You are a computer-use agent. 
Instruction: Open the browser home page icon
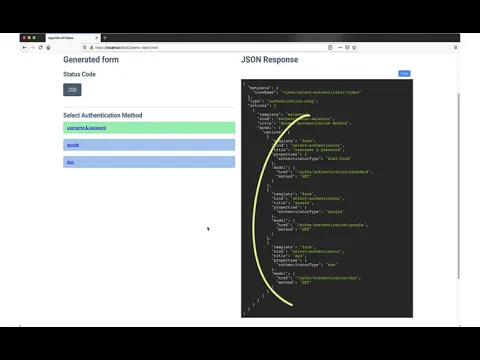click(x=48, y=47)
